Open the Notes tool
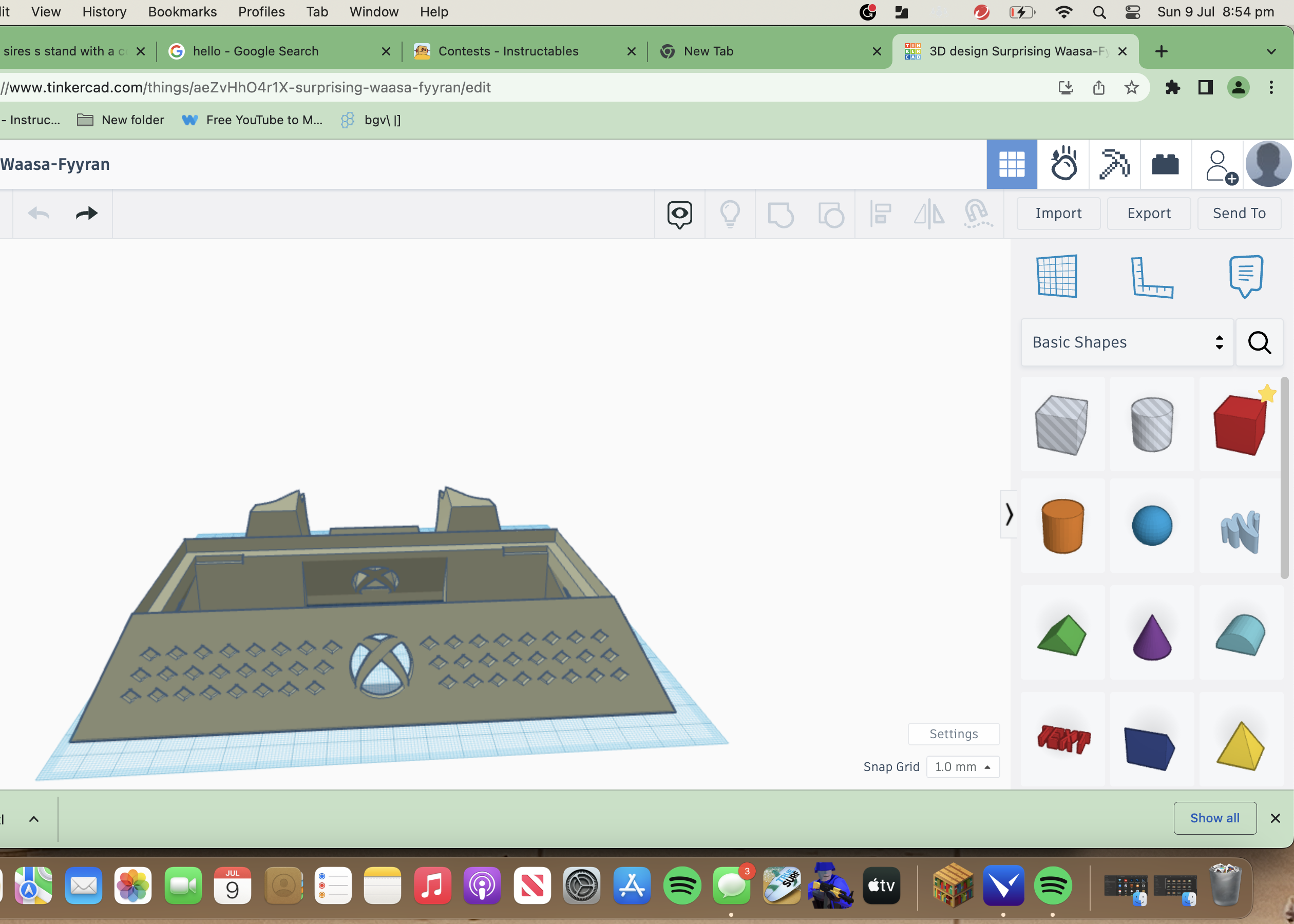1294x924 pixels. (1246, 276)
